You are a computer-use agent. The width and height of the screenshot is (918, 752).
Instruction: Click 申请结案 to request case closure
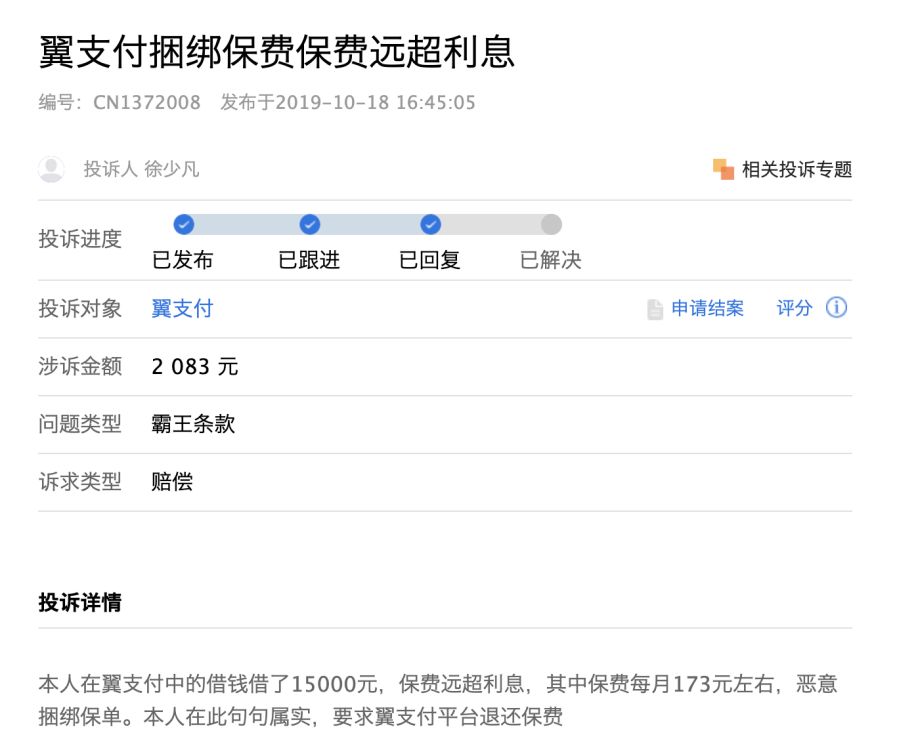[707, 308]
